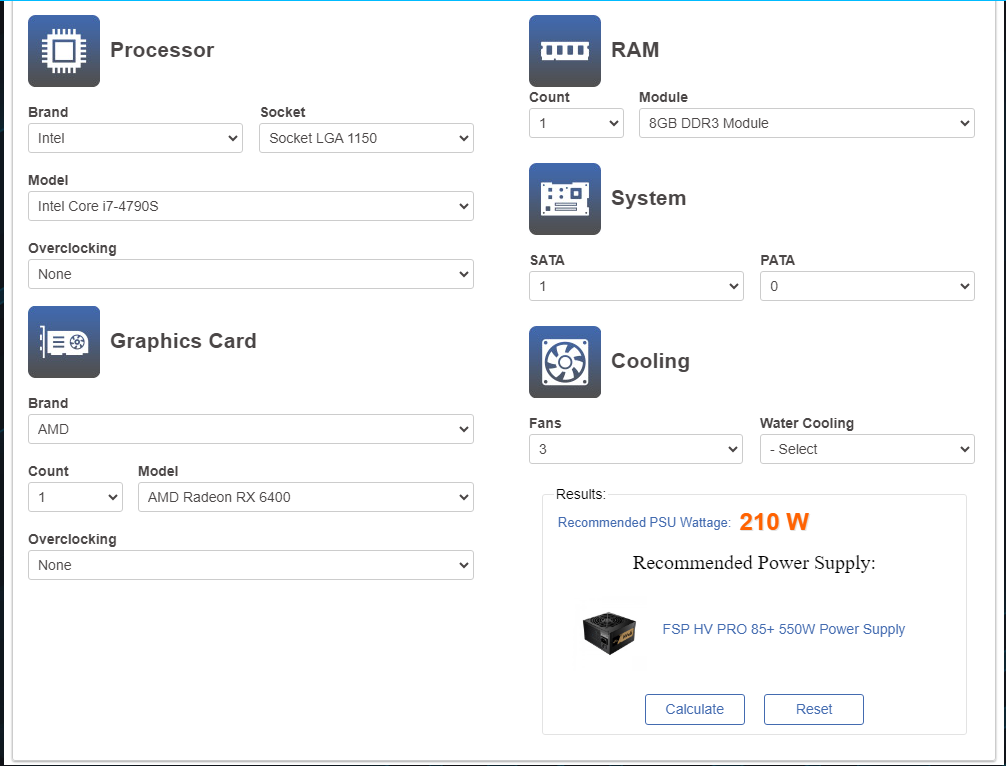Click the Graphics Card icon
The width and height of the screenshot is (1006, 766).
click(64, 342)
